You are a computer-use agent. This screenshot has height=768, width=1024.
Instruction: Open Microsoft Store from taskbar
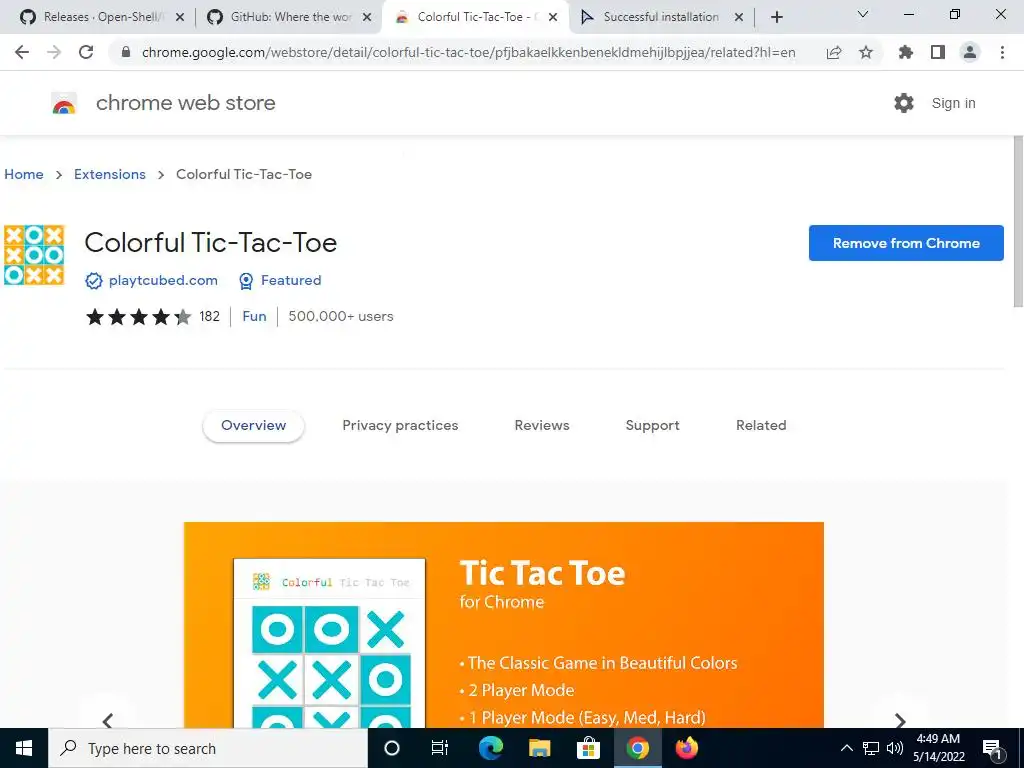[x=588, y=748]
